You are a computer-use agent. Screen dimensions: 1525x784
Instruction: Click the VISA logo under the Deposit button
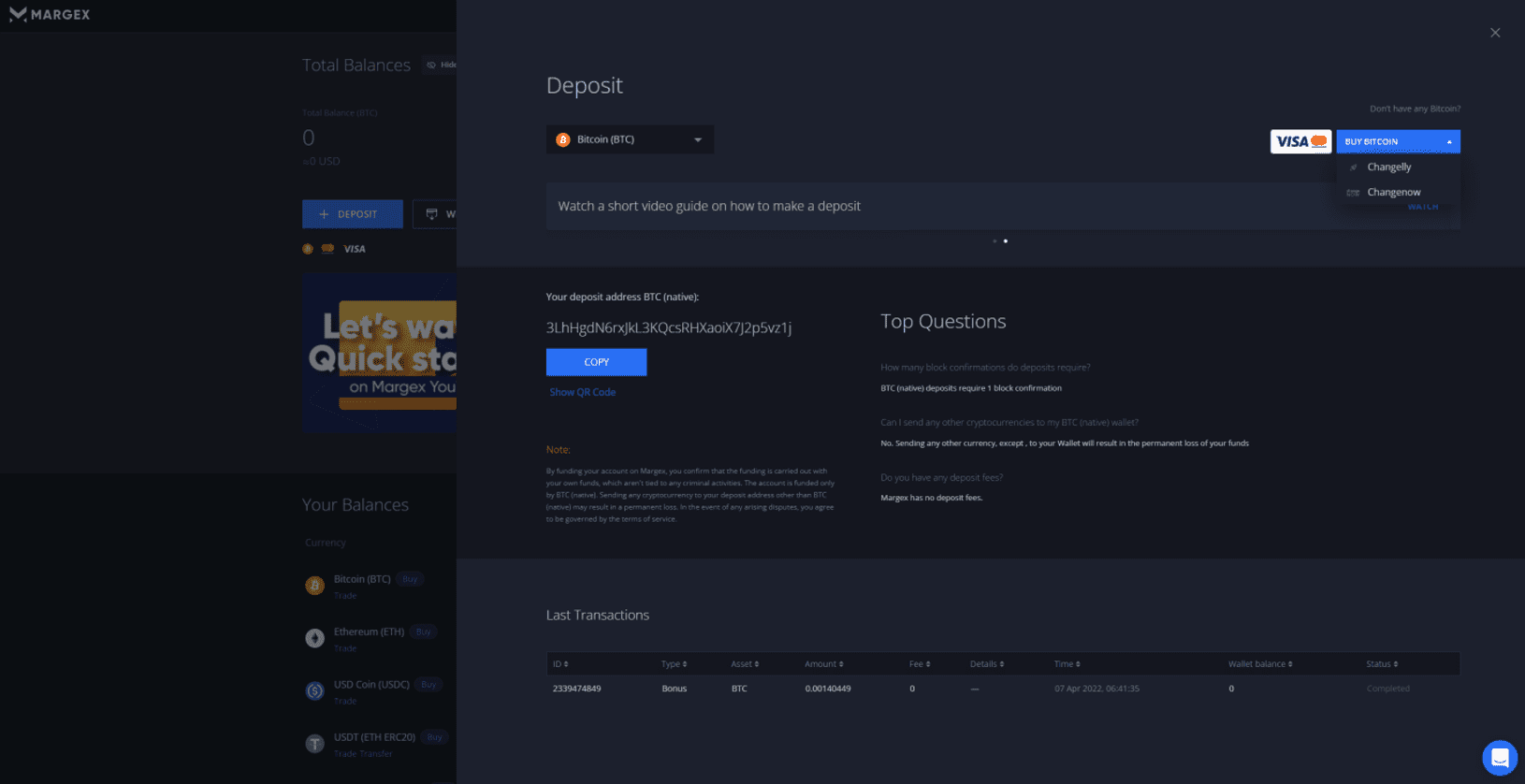pyautogui.click(x=355, y=249)
